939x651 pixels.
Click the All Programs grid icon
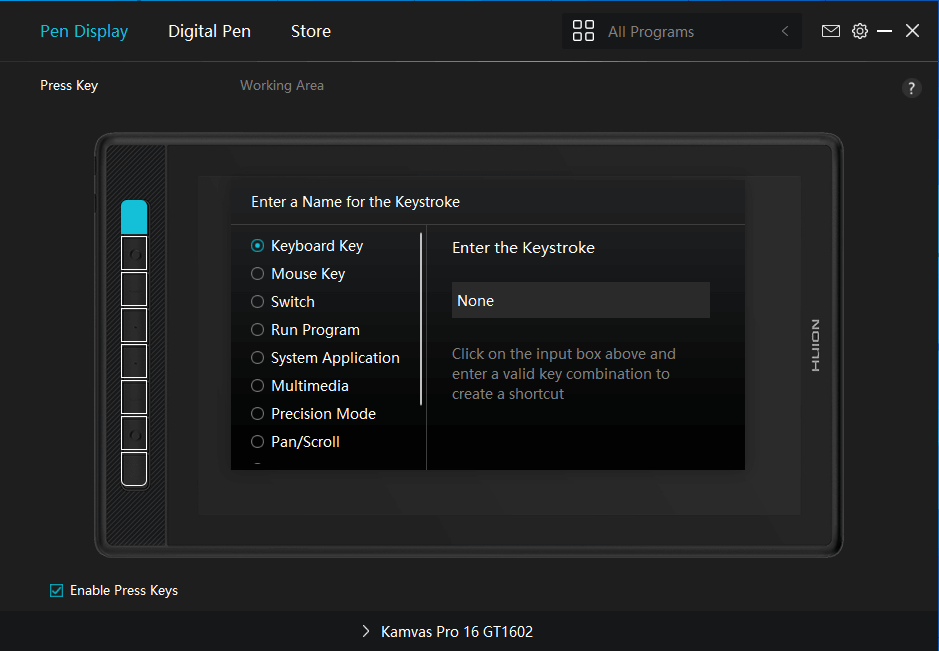coord(583,31)
